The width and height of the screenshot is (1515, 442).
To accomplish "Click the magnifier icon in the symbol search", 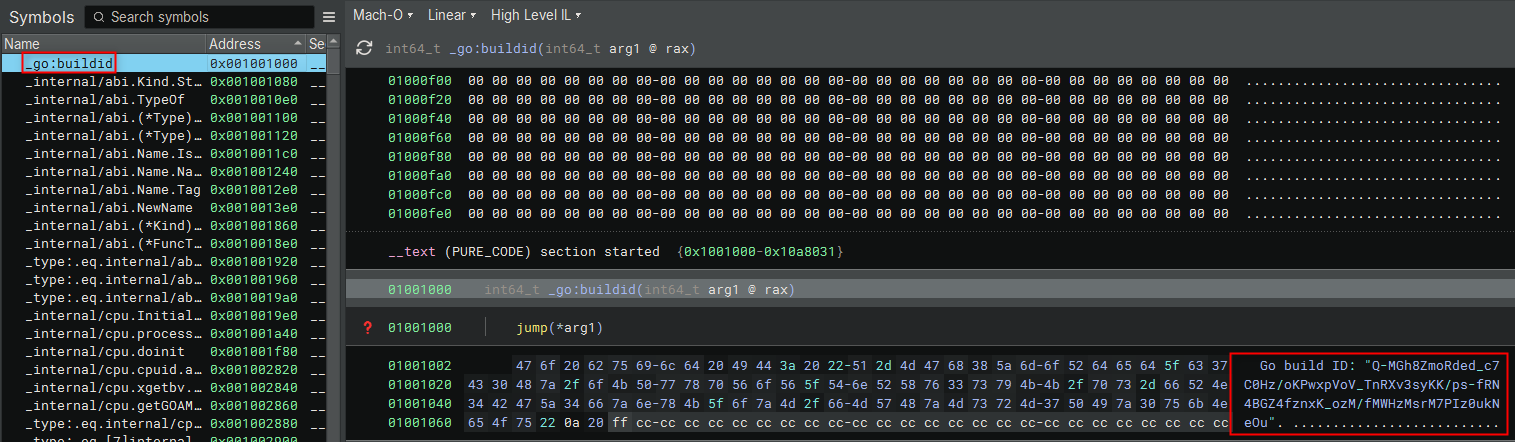I will [99, 17].
